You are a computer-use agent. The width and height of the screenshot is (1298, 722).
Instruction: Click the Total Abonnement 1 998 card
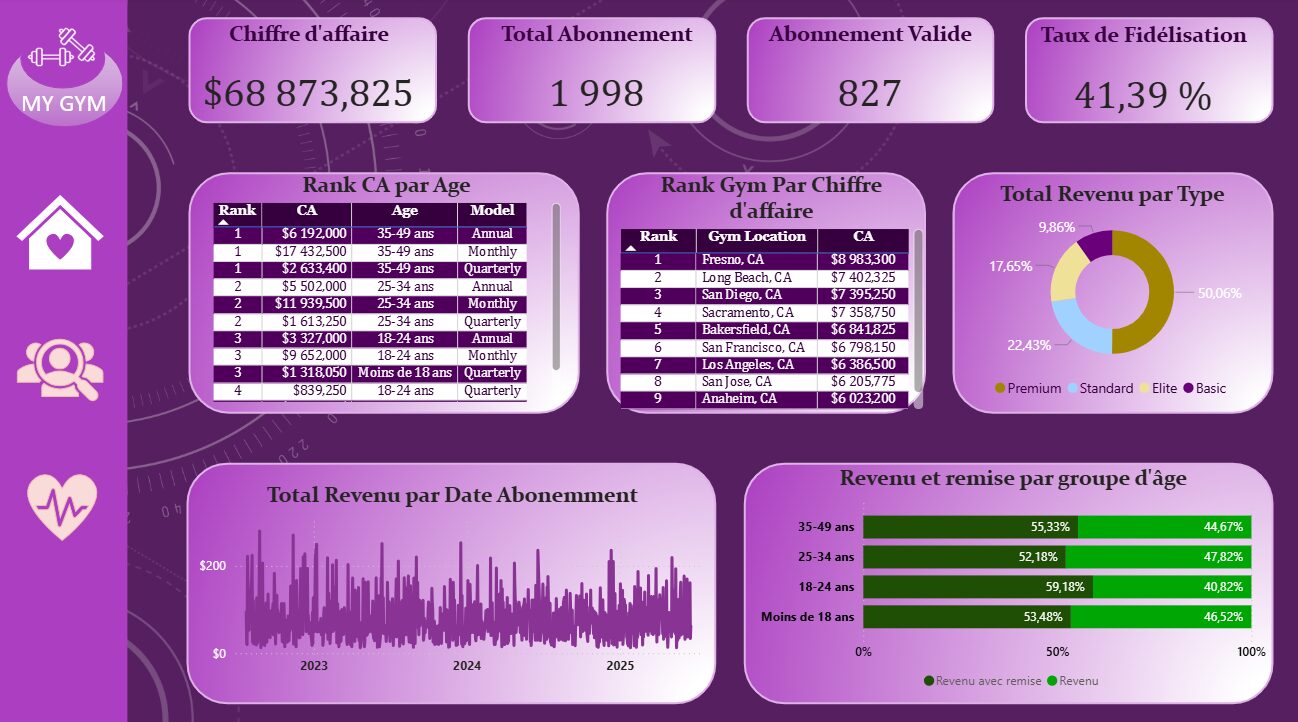point(592,70)
